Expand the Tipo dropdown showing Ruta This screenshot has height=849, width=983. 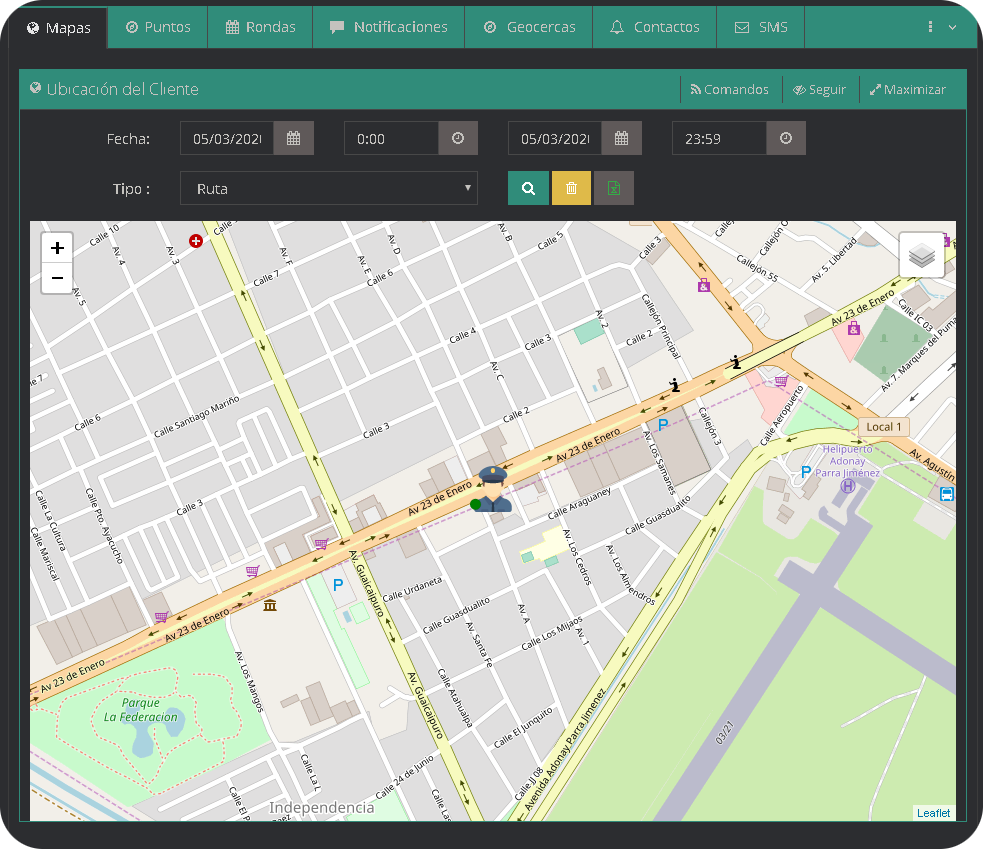click(x=329, y=188)
